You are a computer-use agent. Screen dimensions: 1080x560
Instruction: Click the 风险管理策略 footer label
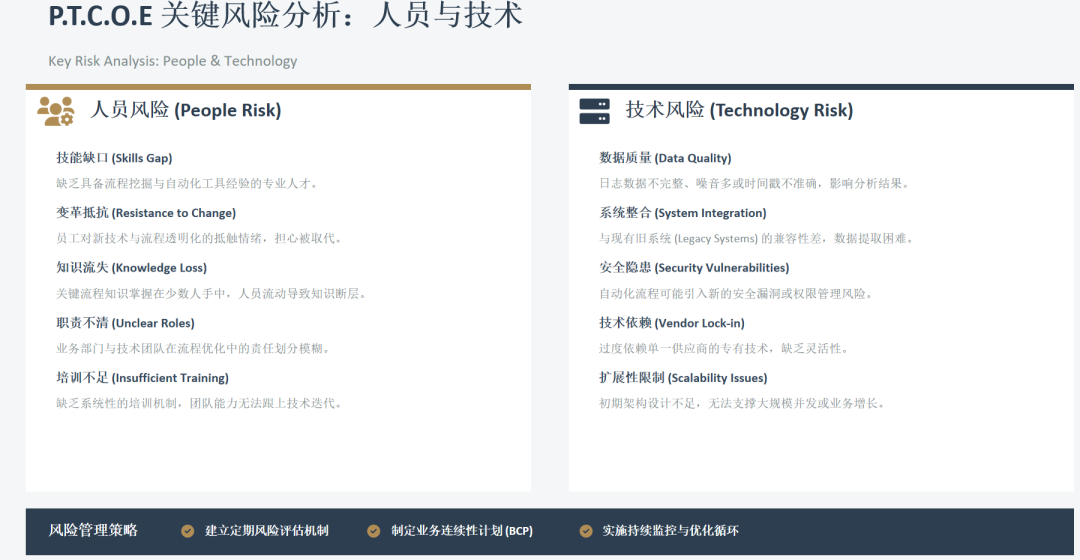tap(93, 530)
